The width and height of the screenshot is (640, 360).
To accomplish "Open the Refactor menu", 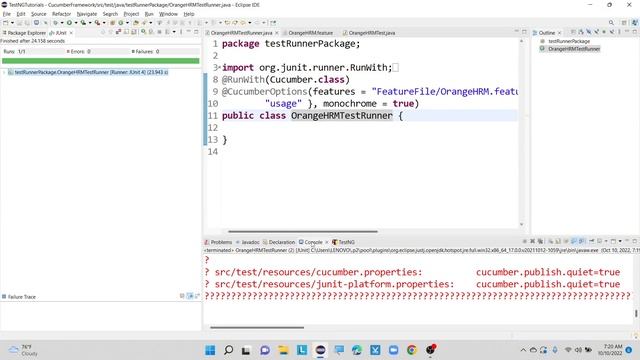I will point(61,14).
